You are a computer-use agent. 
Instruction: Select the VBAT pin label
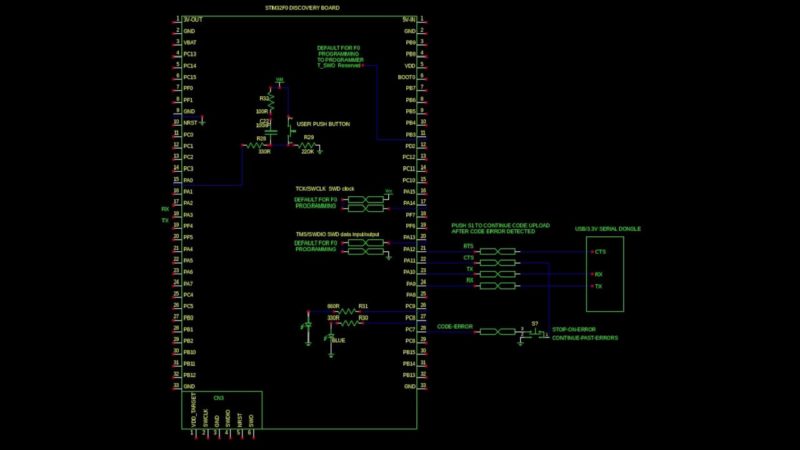tap(190, 42)
